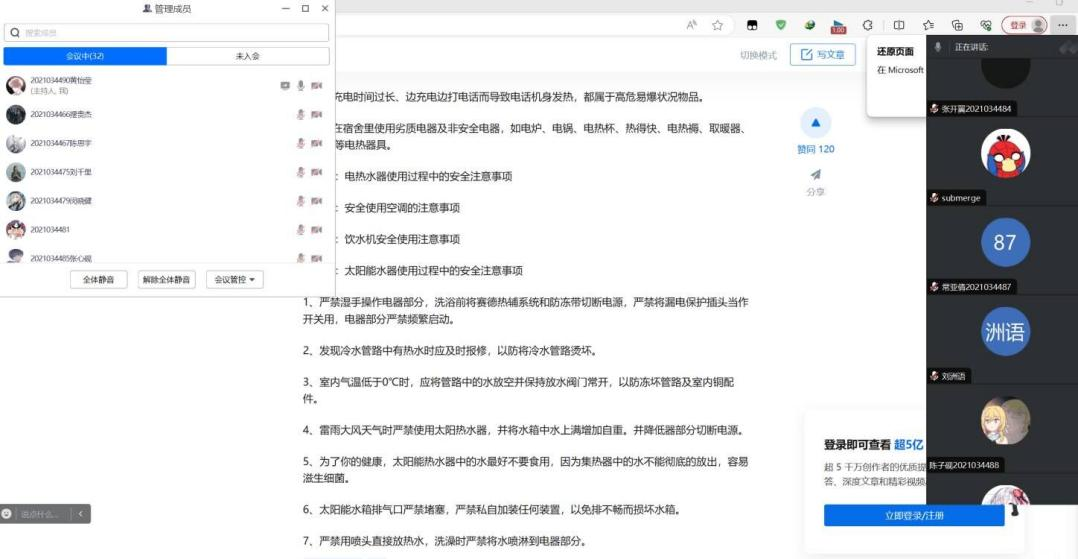
Task: Select the 会议中(32) tab
Action: [85, 56]
